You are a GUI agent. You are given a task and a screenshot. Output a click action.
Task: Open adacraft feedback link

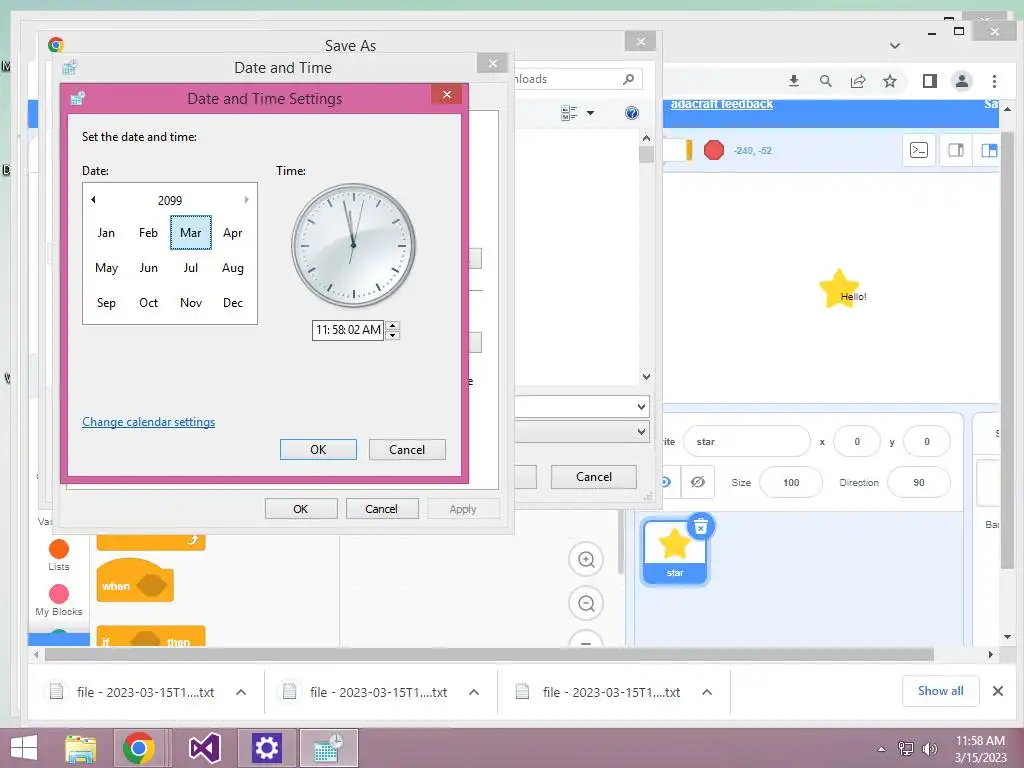tap(722, 104)
